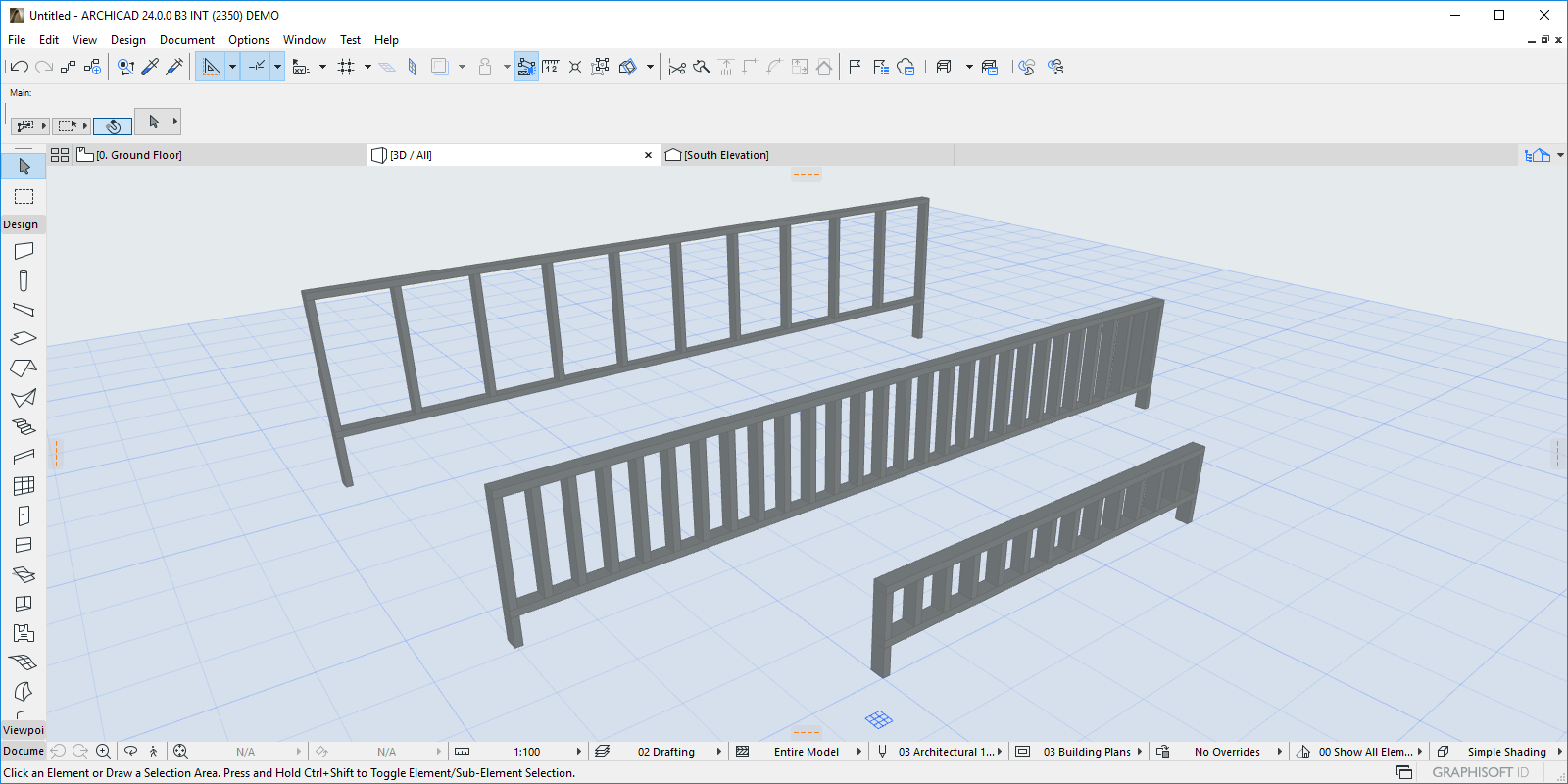Select the Column tool in the toolbox
The image size is (1568, 784).
click(24, 281)
